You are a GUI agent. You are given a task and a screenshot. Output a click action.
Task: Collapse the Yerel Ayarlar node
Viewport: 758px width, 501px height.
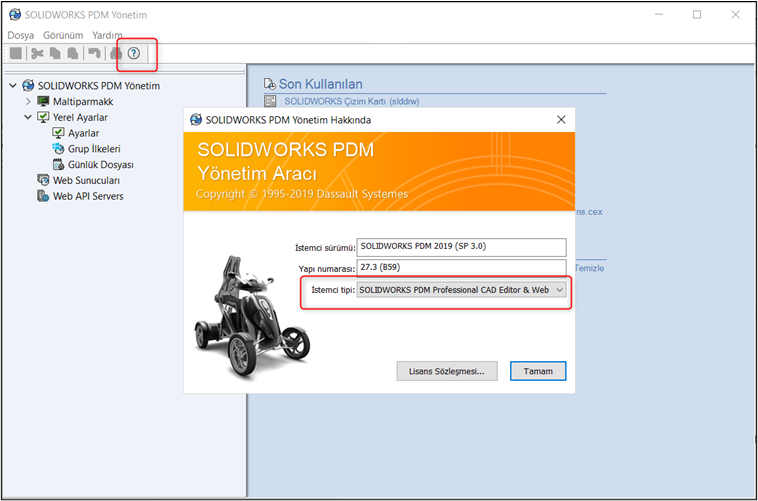28,117
